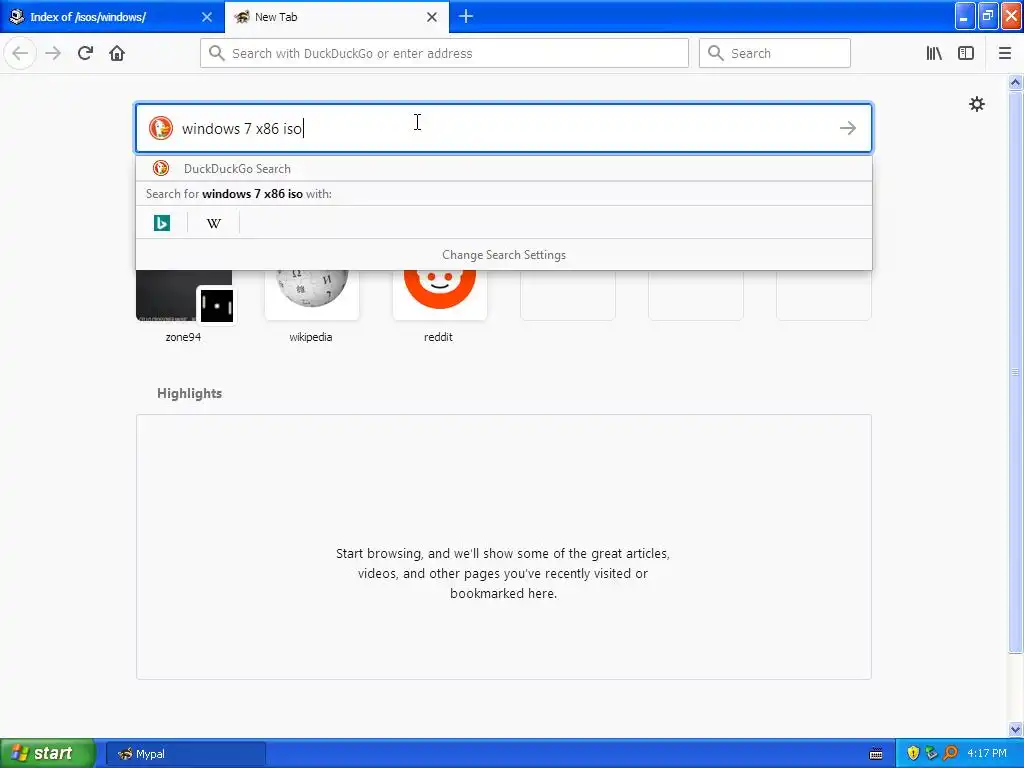Image resolution: width=1024 pixels, height=768 pixels.
Task: Open new tab page settings gear
Action: (976, 104)
